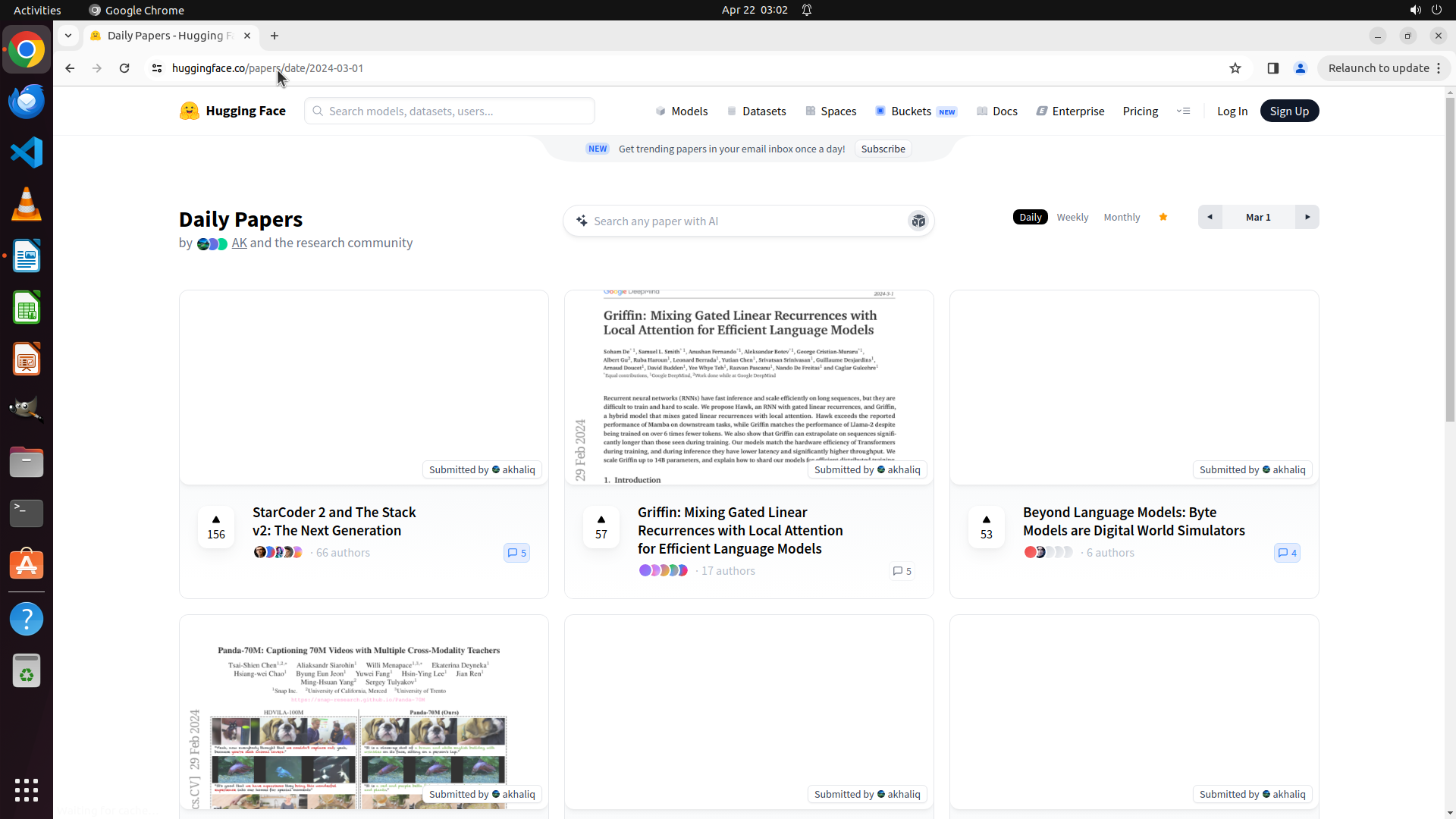
Task: Switch to Weekly papers view
Action: pyautogui.click(x=1072, y=217)
